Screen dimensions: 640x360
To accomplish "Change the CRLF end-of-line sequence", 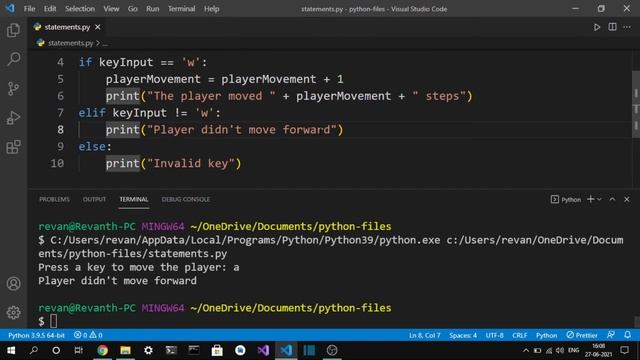I will 520,335.
